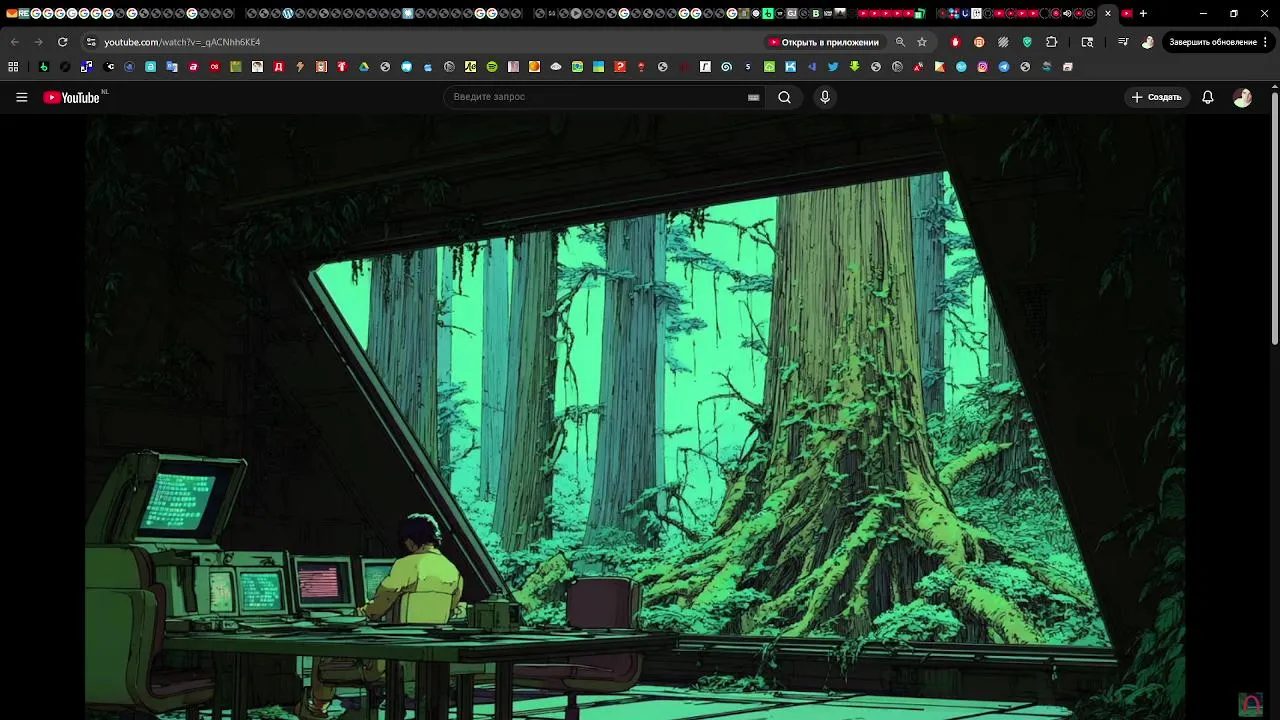The width and height of the screenshot is (1280, 720).
Task: Open Chrome three-dot menu
Action: (x=1266, y=42)
